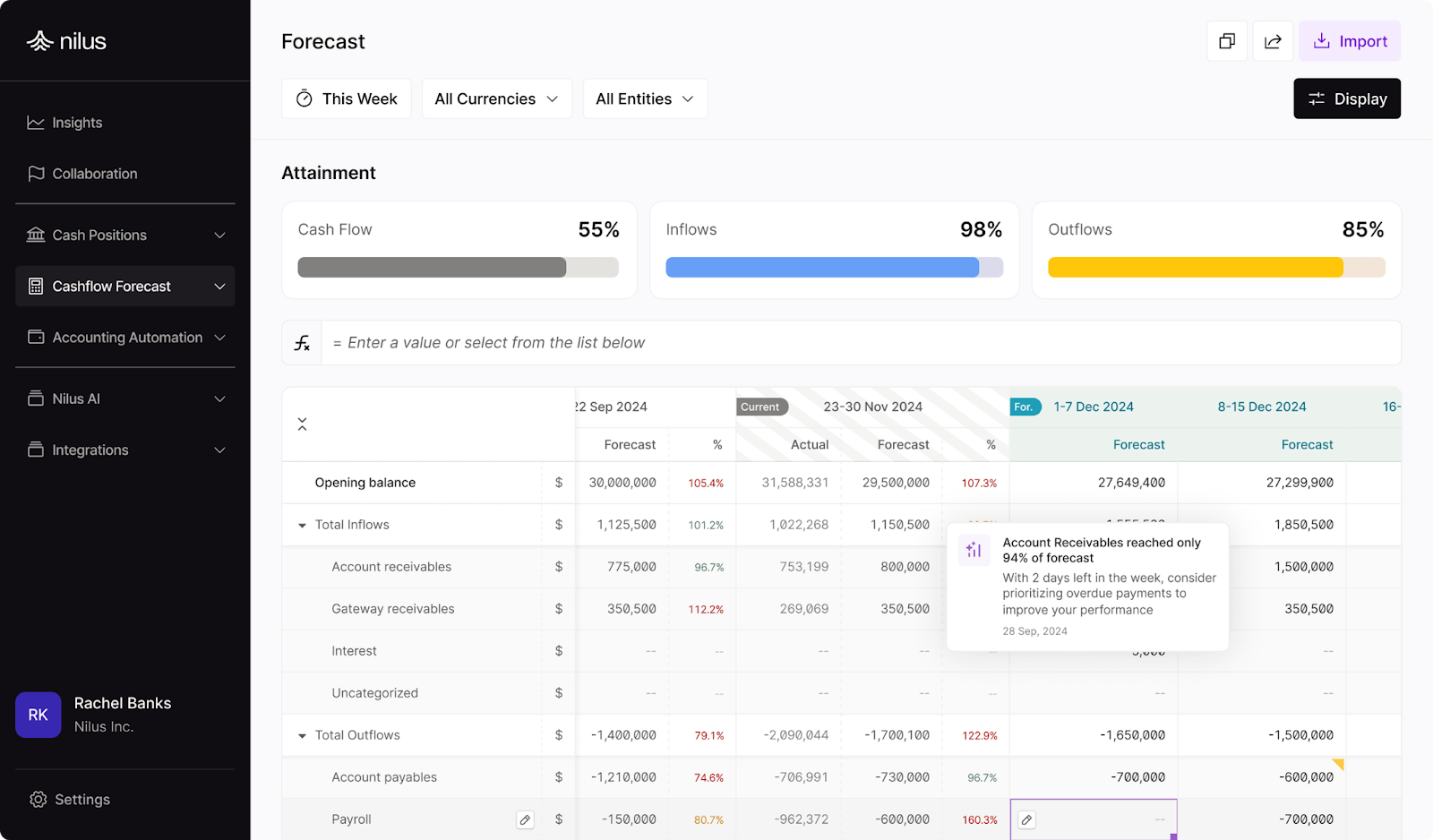Click the formula input field
The image size is (1433, 840).
pyautogui.click(x=860, y=343)
